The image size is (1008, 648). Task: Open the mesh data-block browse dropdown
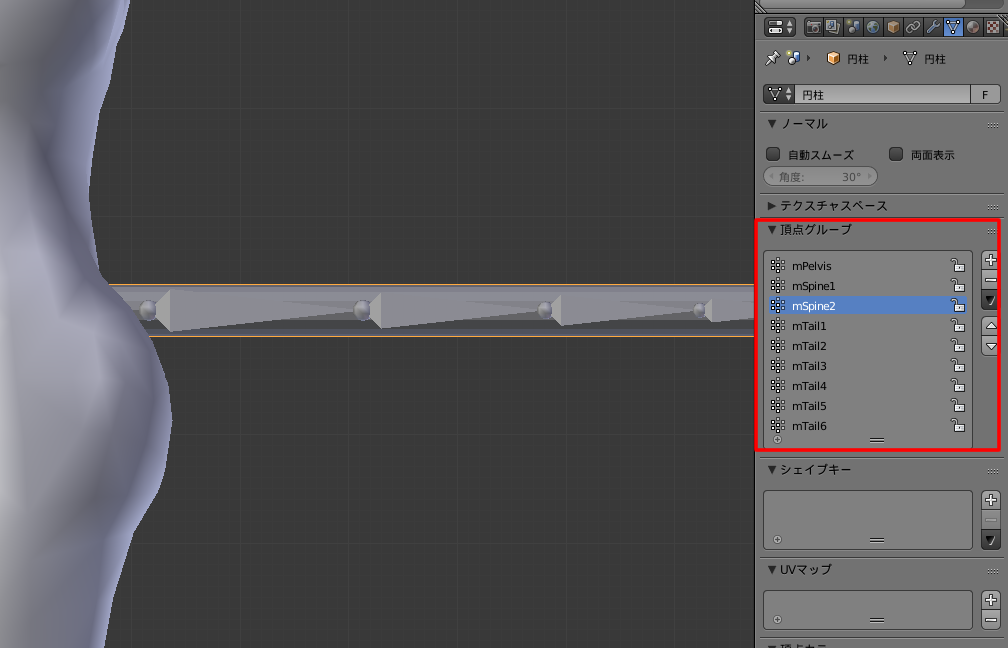click(x=779, y=94)
